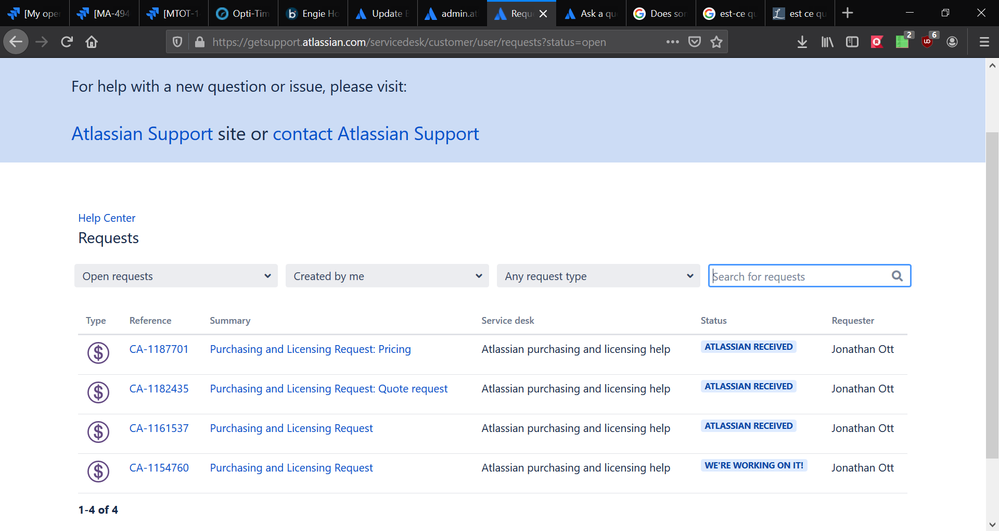Go back using the browser back arrow

[x=16, y=42]
